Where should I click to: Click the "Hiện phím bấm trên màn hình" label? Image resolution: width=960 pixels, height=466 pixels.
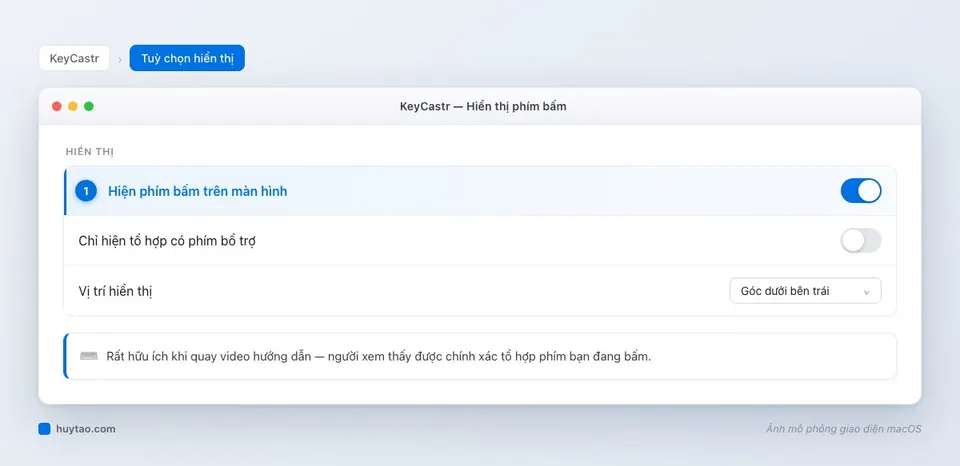(x=198, y=191)
